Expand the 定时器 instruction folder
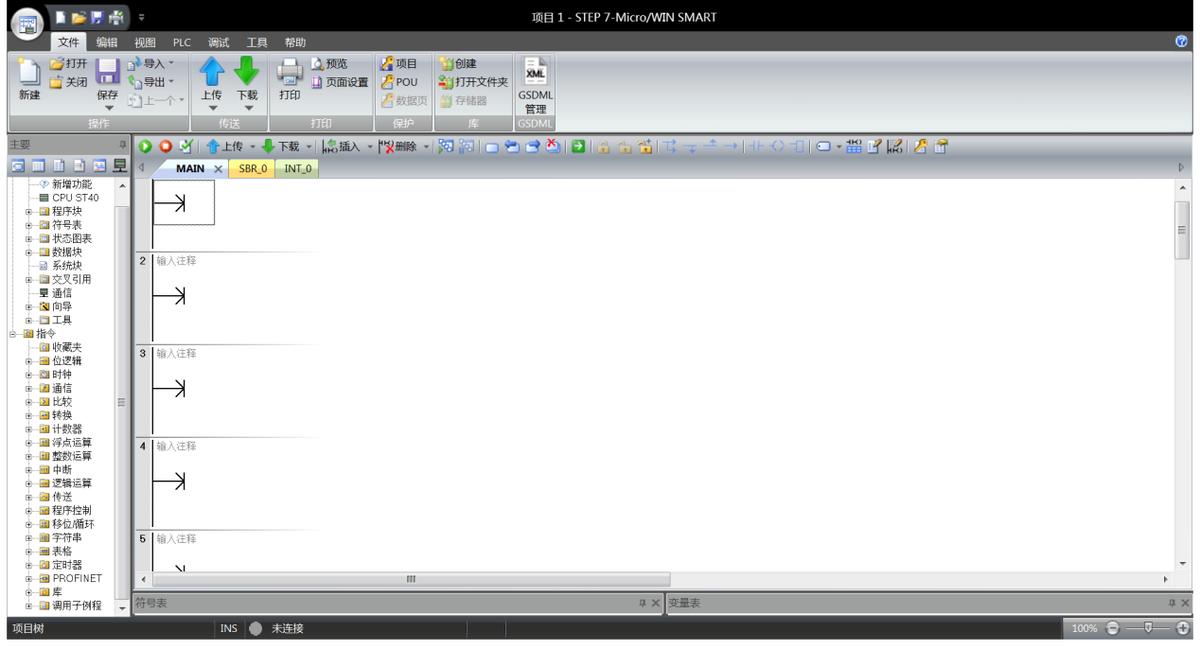1200x646 pixels. 29,564
